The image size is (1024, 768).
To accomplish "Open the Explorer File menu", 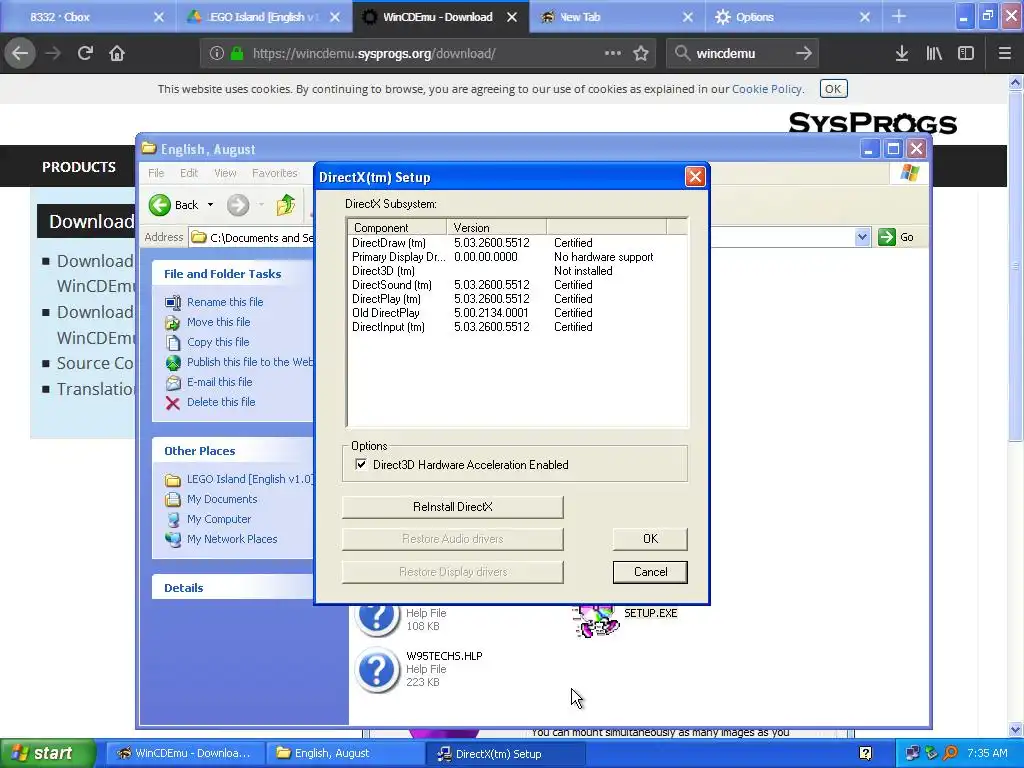I will tap(156, 173).
